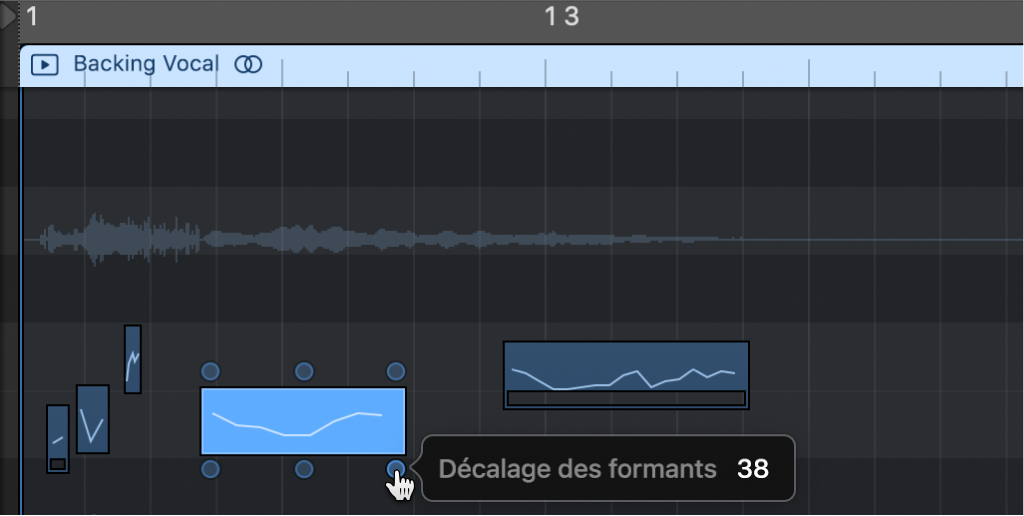Click the loop icon beside Backing Vocal
This screenshot has width=1024, height=516.
248,65
